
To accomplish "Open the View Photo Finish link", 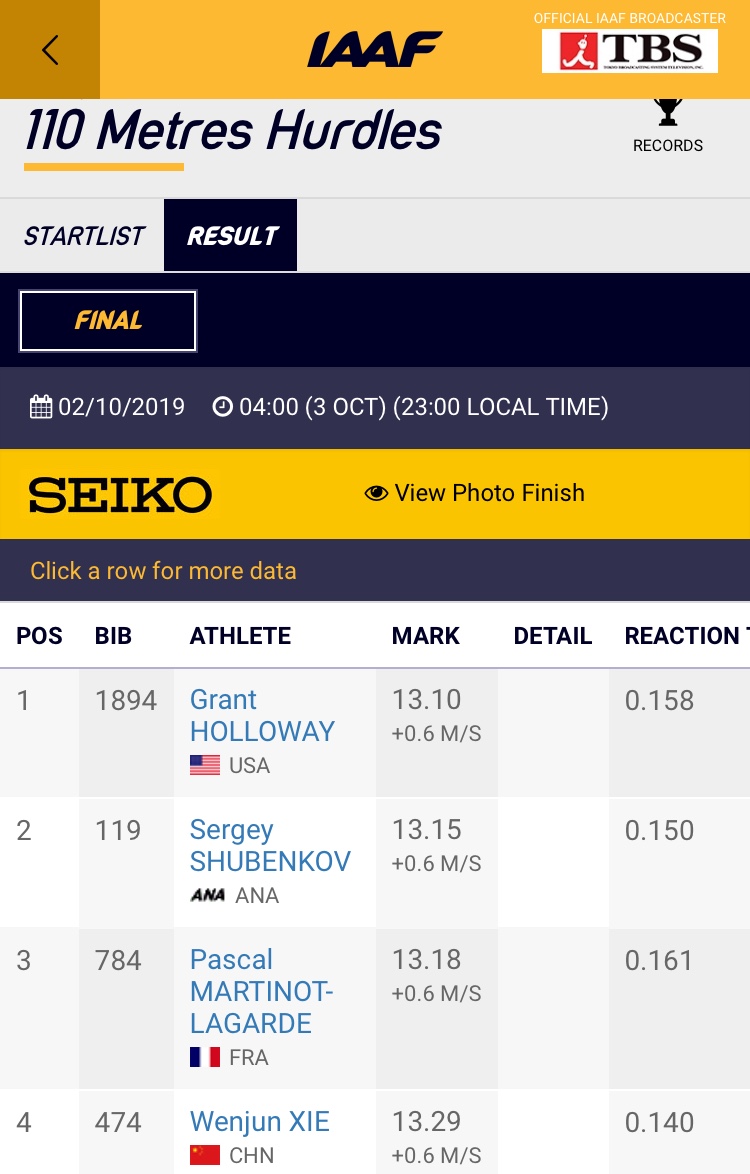I will coord(489,493).
